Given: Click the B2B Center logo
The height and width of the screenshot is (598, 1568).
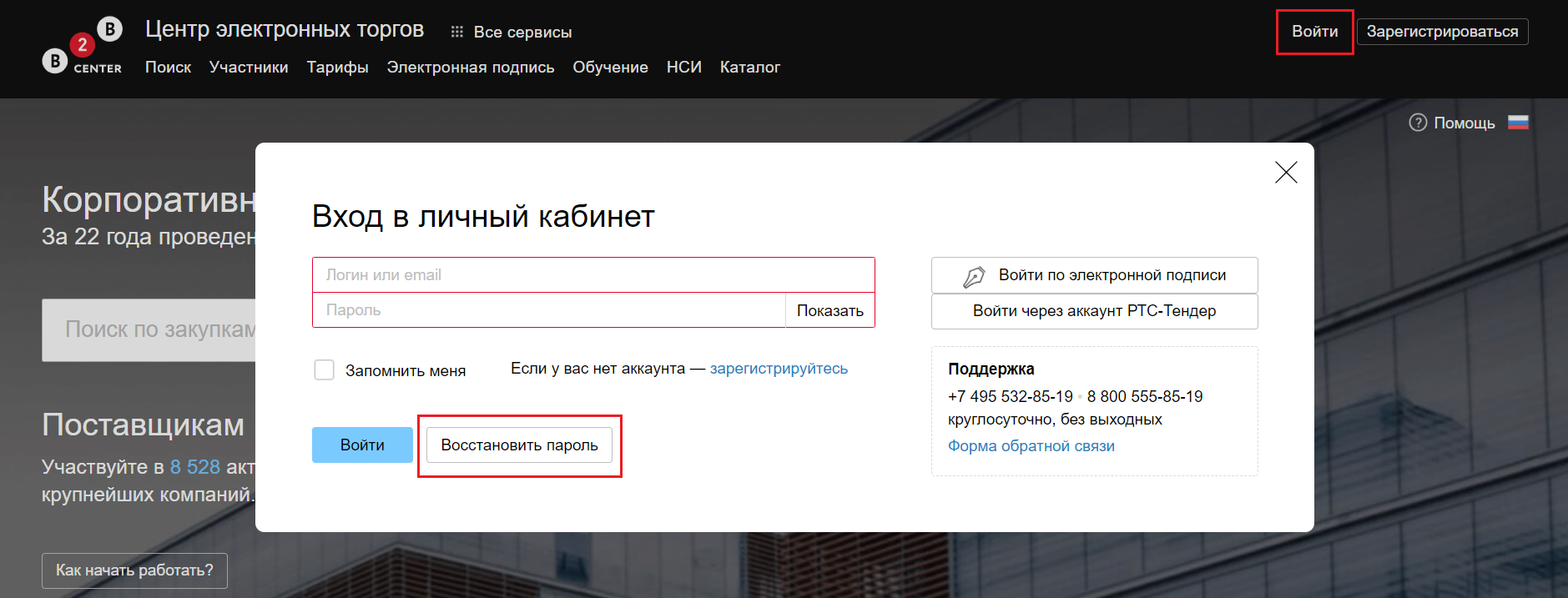Looking at the screenshot, I should coord(83,47).
